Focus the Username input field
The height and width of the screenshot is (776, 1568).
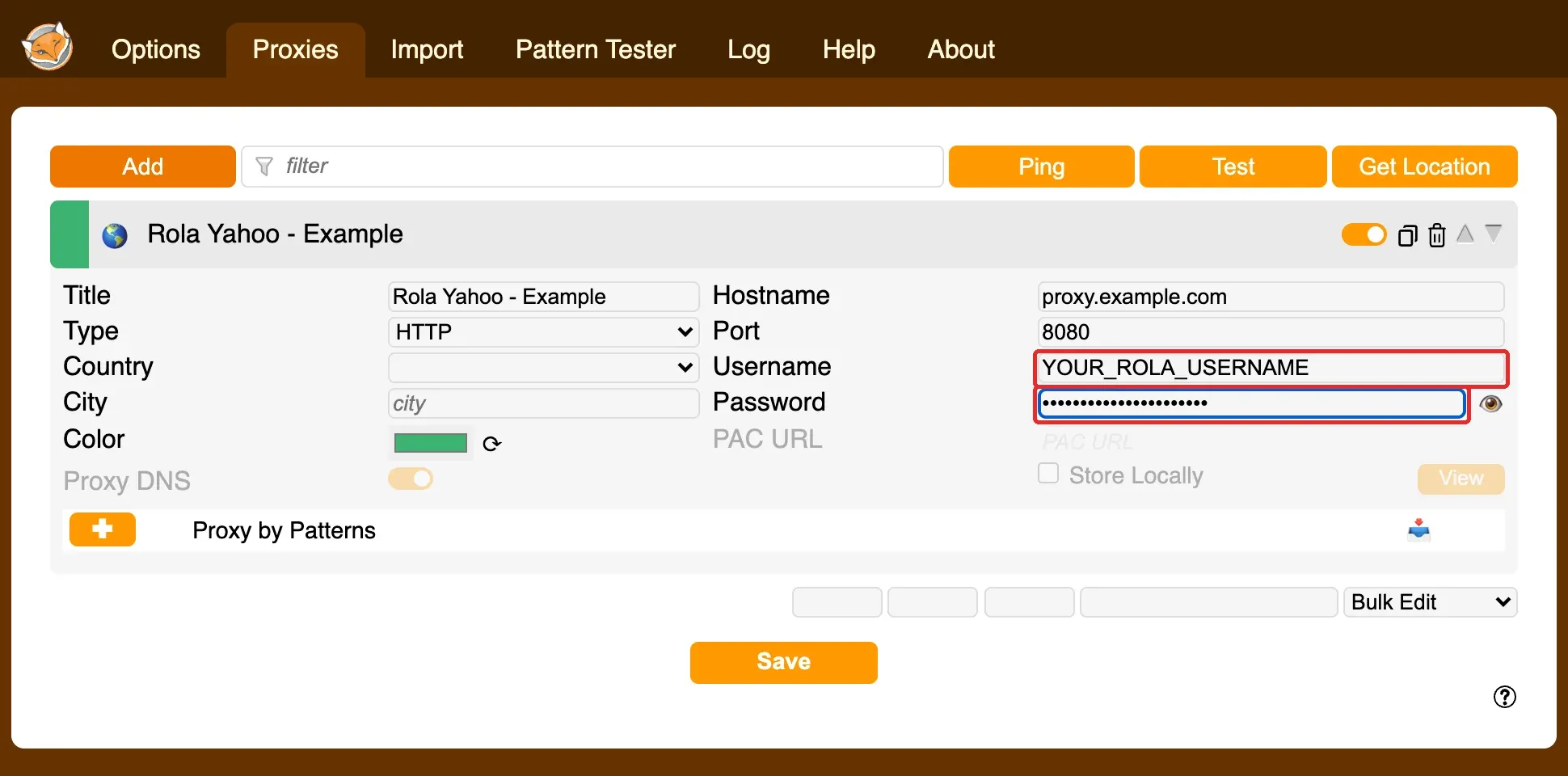point(1271,368)
